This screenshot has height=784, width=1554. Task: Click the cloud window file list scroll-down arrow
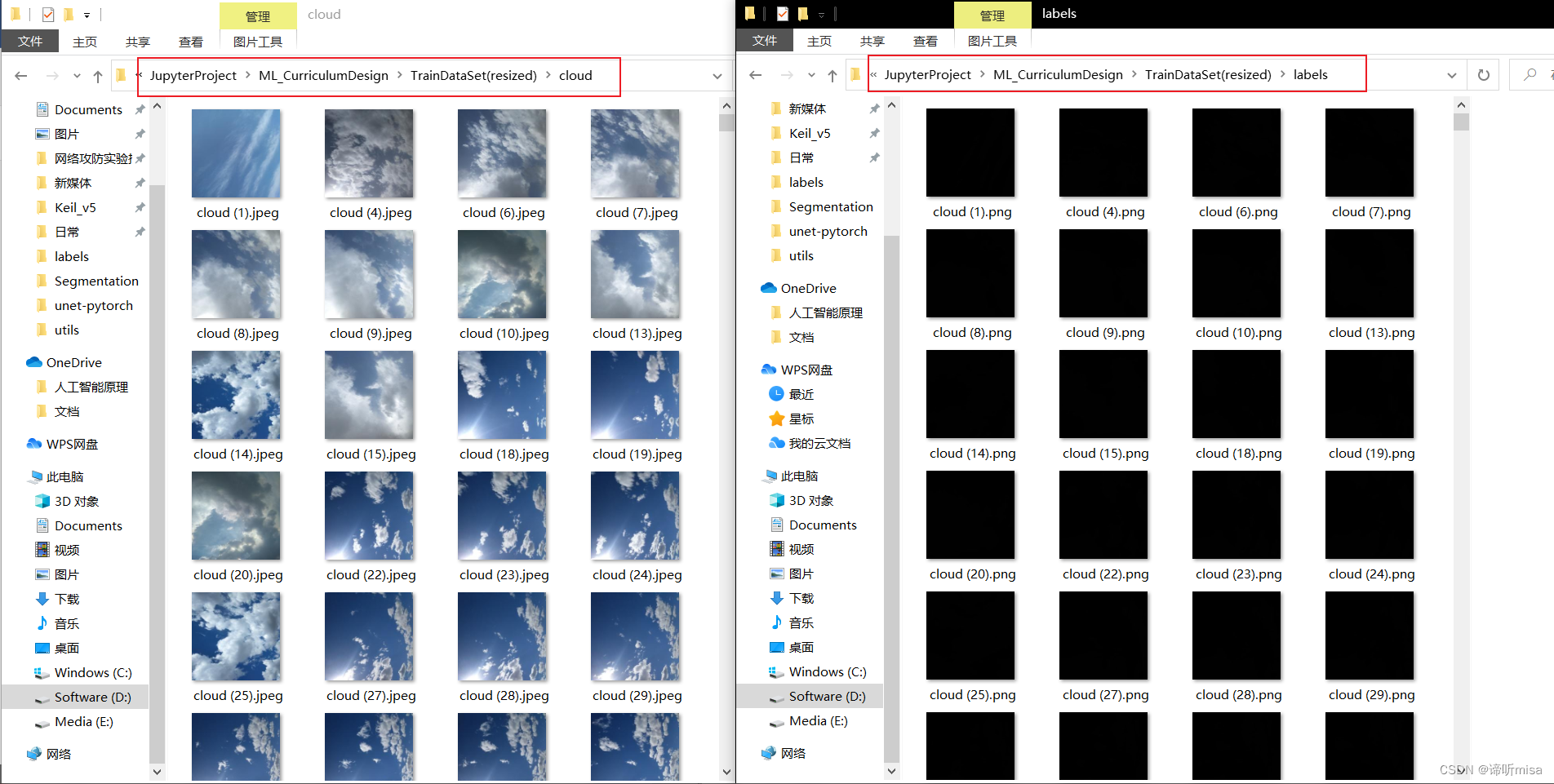click(x=726, y=771)
